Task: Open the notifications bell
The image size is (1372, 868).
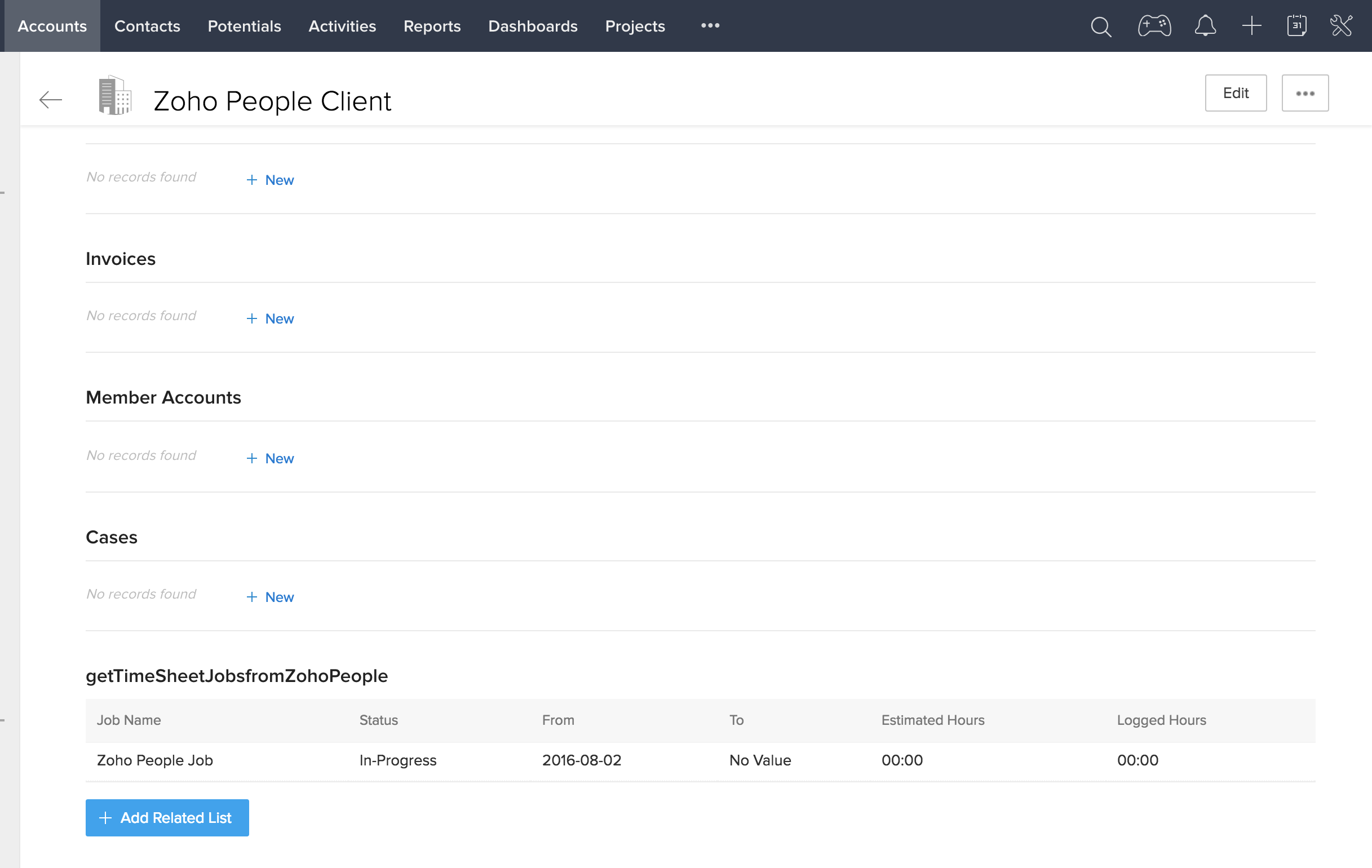Action: (x=1205, y=26)
